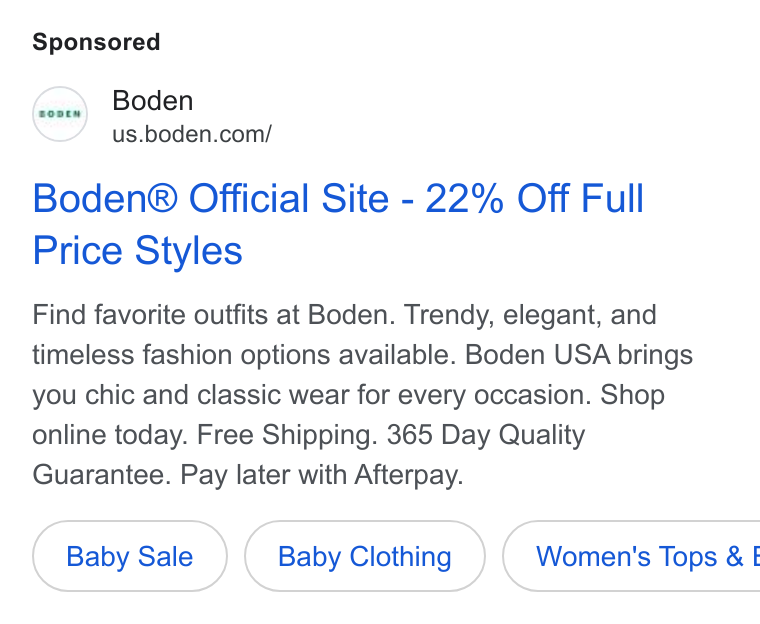The width and height of the screenshot is (760, 624).
Task: Click the us.boden.com URL text
Action: 192,134
